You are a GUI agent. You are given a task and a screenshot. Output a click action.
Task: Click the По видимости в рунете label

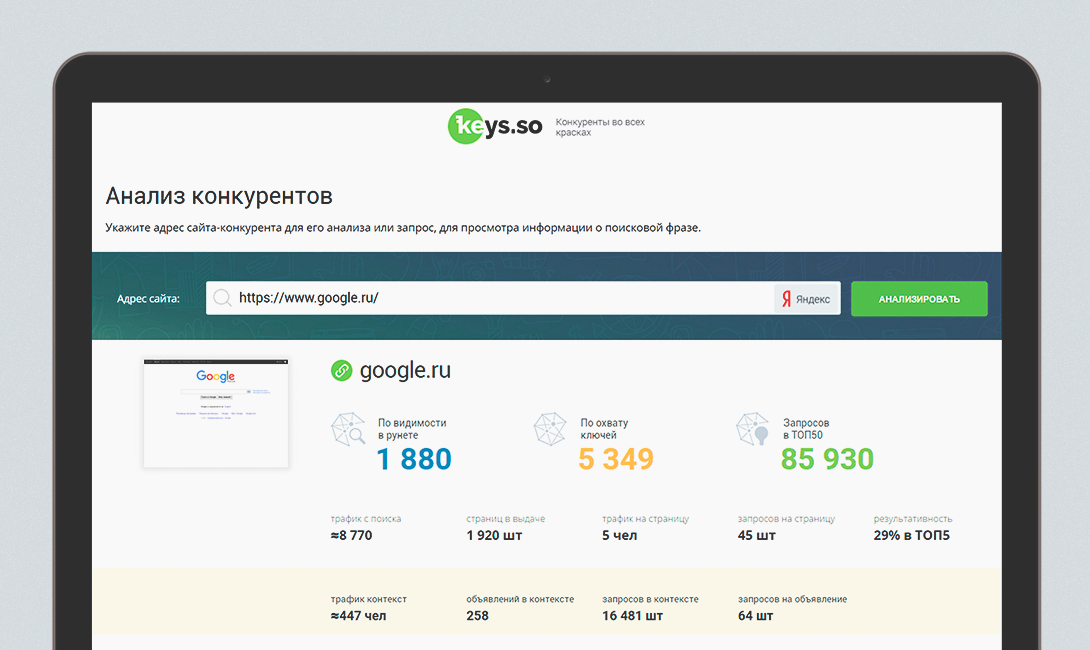(412, 429)
